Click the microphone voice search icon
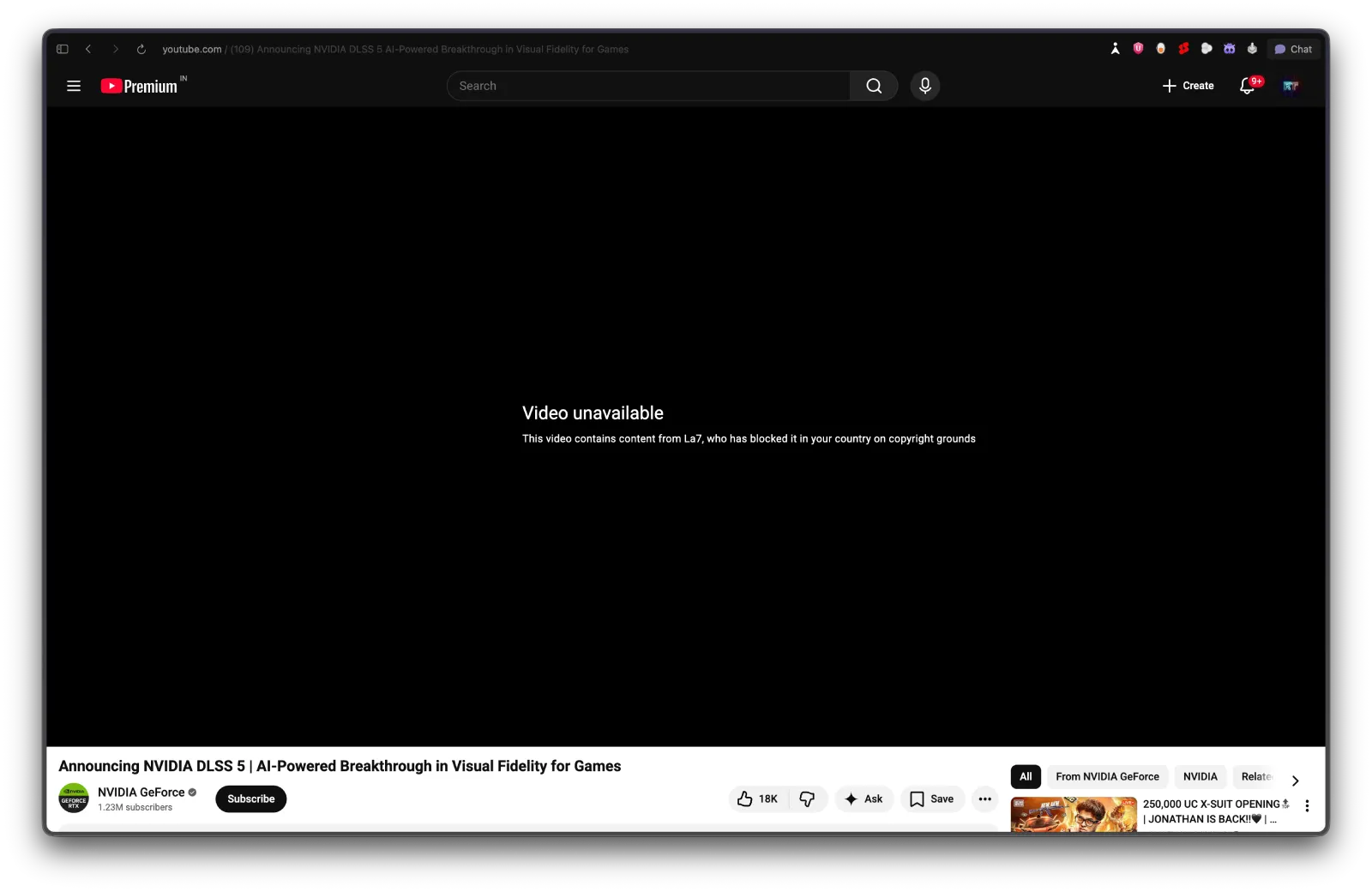Screen dimensions: 1372x892 click(924, 86)
